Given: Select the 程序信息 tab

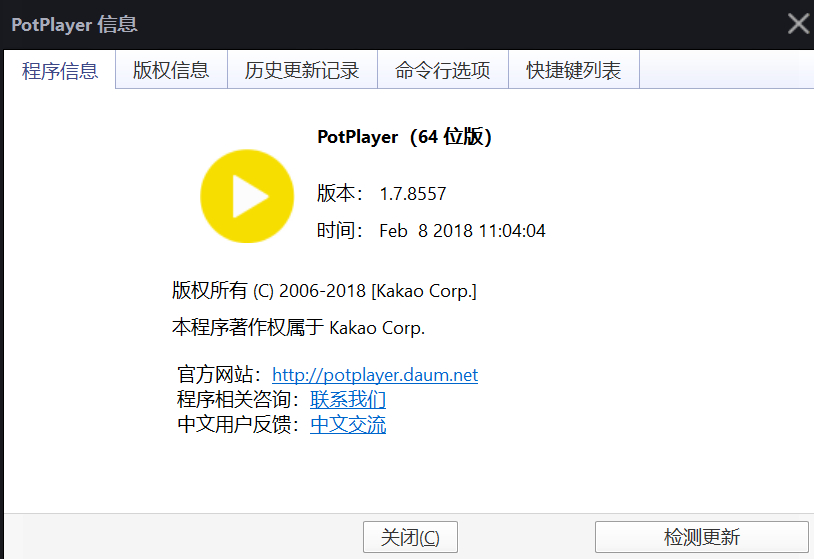Looking at the screenshot, I should 60,70.
